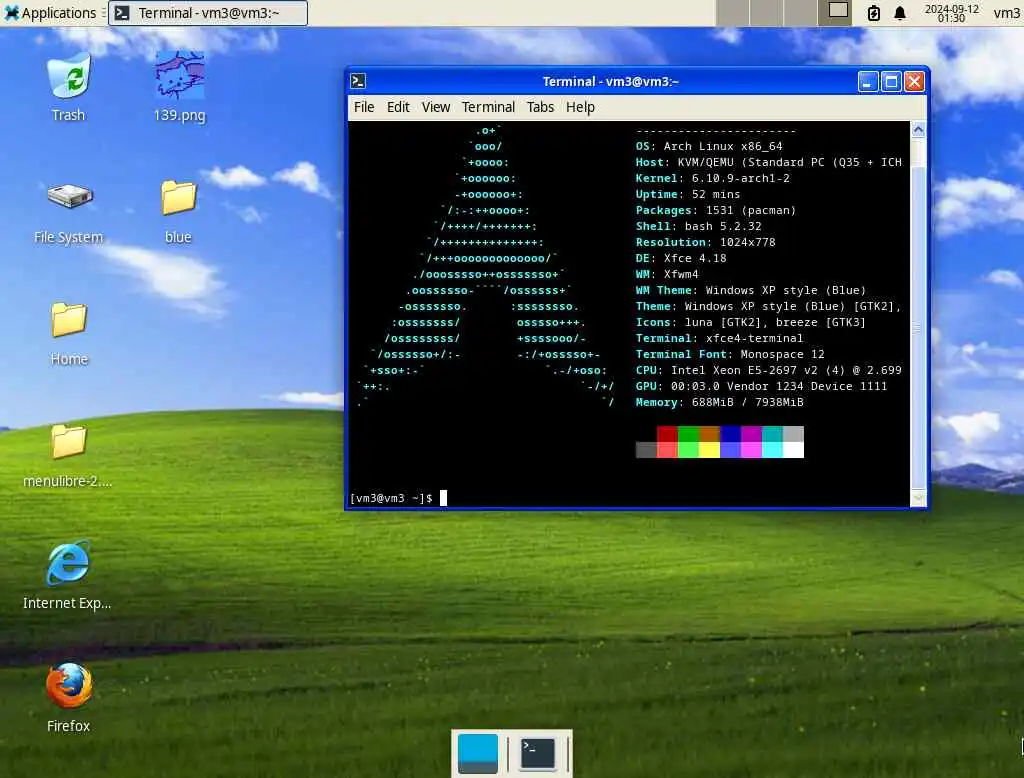
Task: Click the power manager battery tray icon
Action: 874,12
